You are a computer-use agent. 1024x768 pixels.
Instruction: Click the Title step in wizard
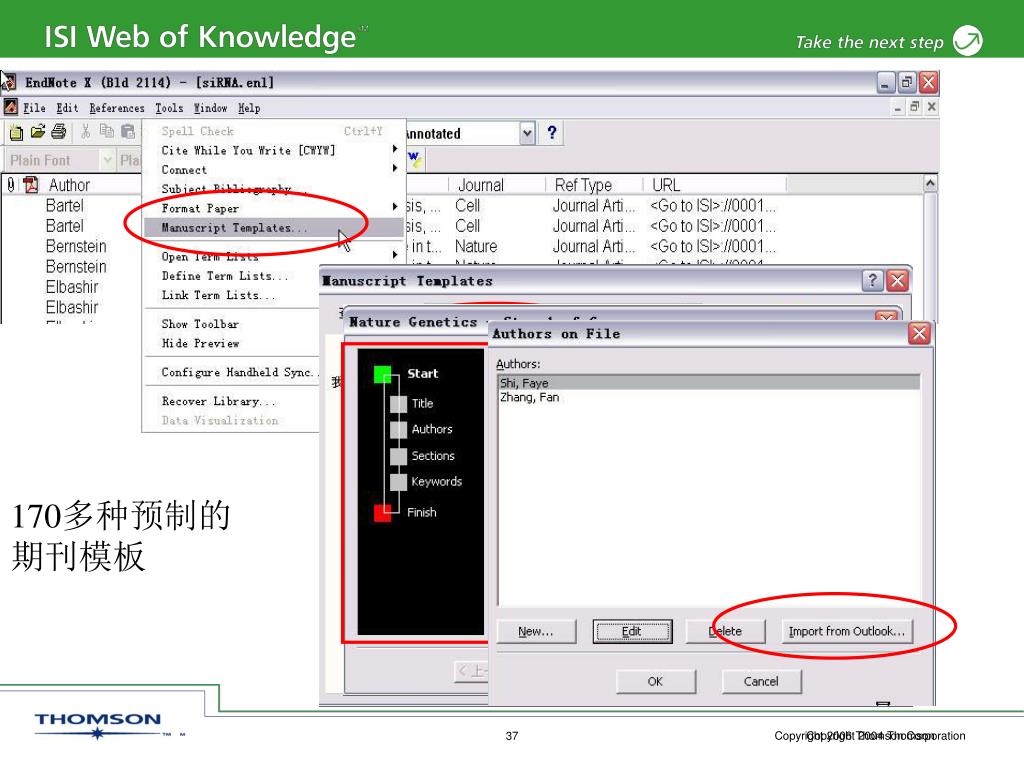[x=422, y=404]
